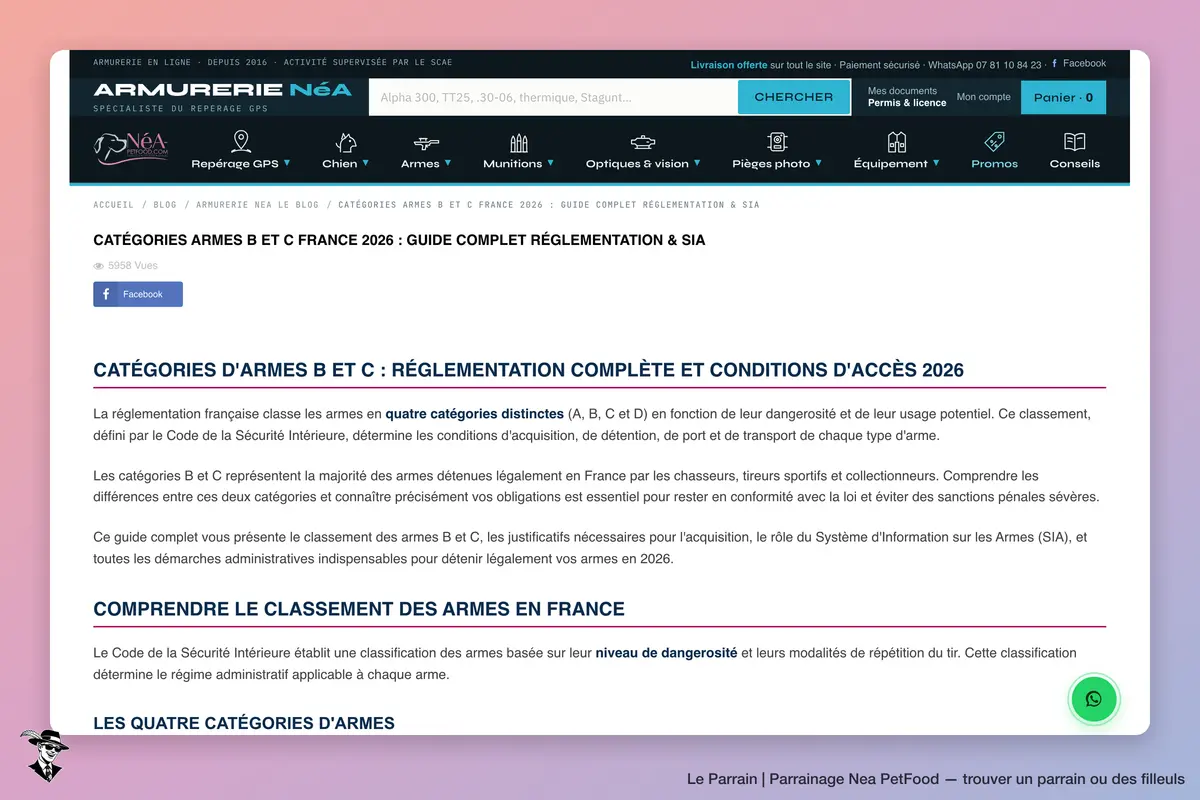The height and width of the screenshot is (800, 1200).
Task: Open the Facebook link in top bar
Action: [x=1079, y=63]
